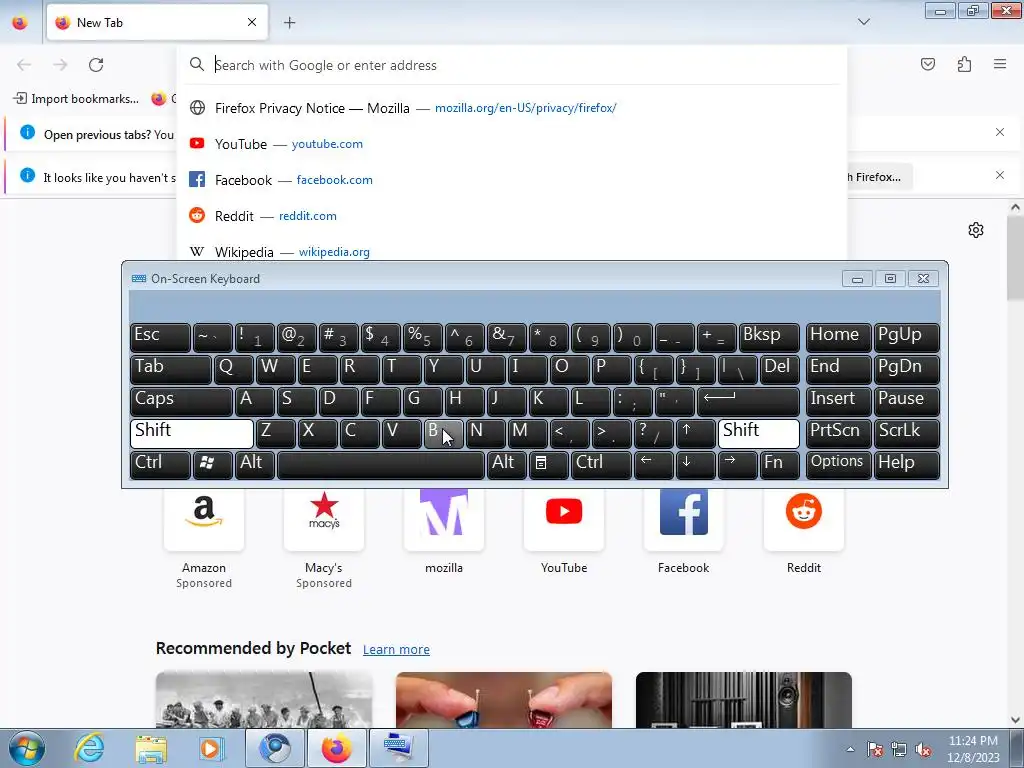
Task: Select the Firefox Privacy Notice suggestion
Action: [512, 108]
